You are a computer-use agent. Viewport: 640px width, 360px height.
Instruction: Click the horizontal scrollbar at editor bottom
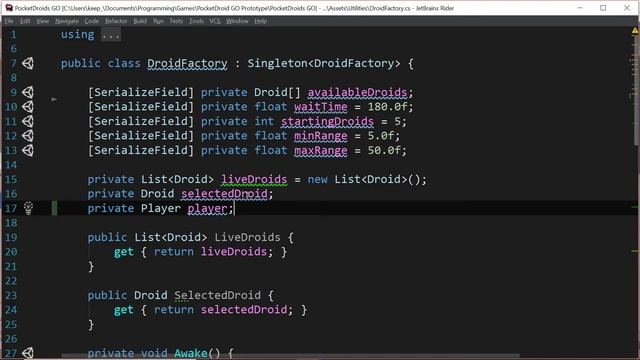291,356
